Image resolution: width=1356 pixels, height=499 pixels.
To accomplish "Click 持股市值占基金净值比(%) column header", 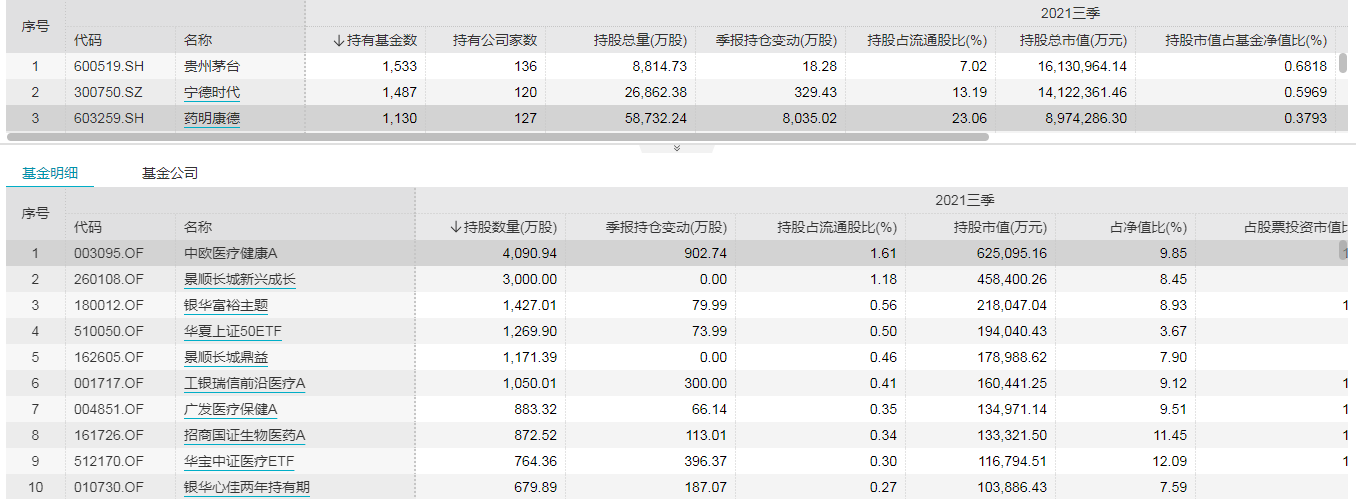I will click(1246, 40).
